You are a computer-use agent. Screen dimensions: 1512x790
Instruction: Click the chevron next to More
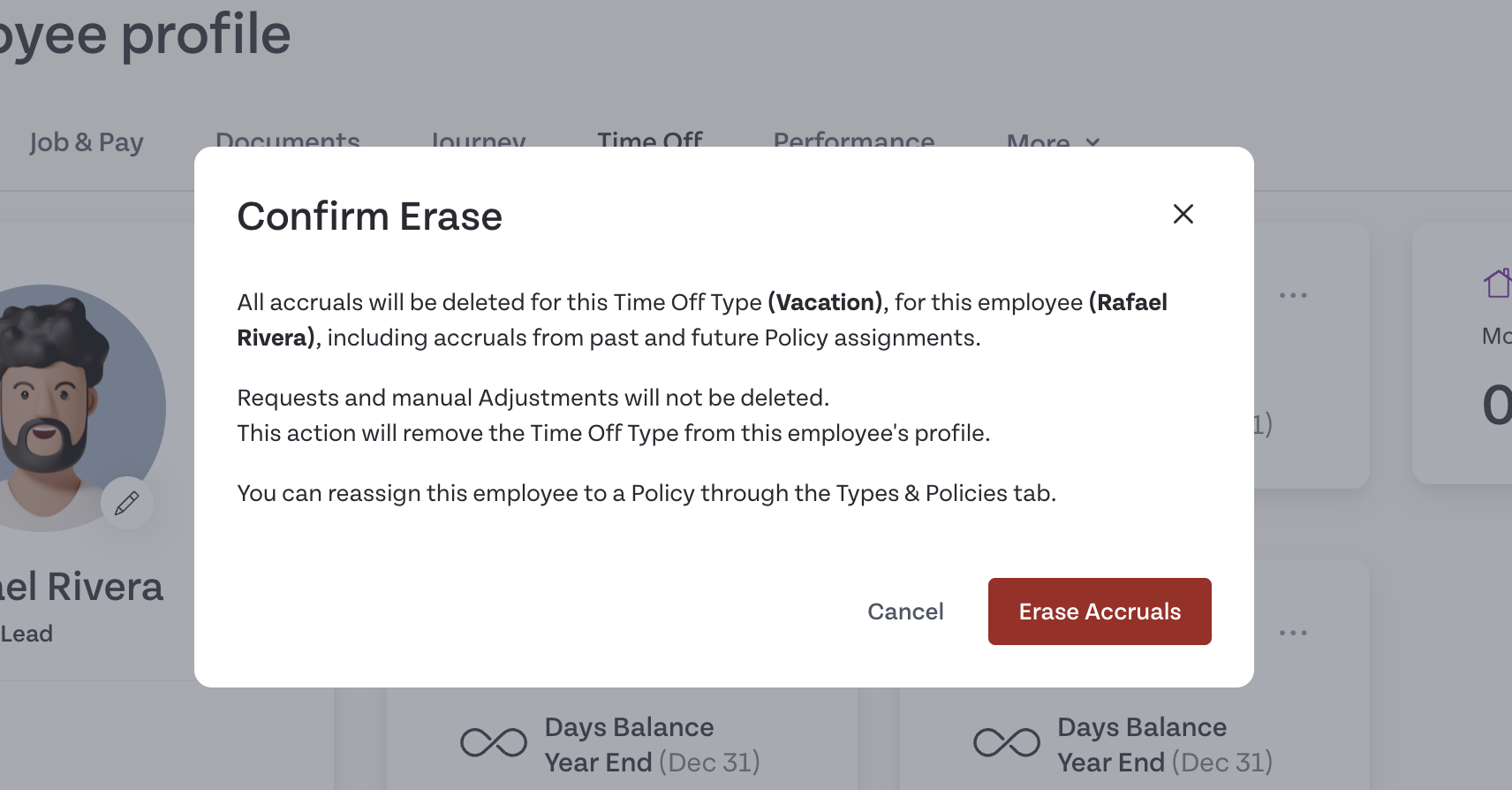[x=1092, y=141]
